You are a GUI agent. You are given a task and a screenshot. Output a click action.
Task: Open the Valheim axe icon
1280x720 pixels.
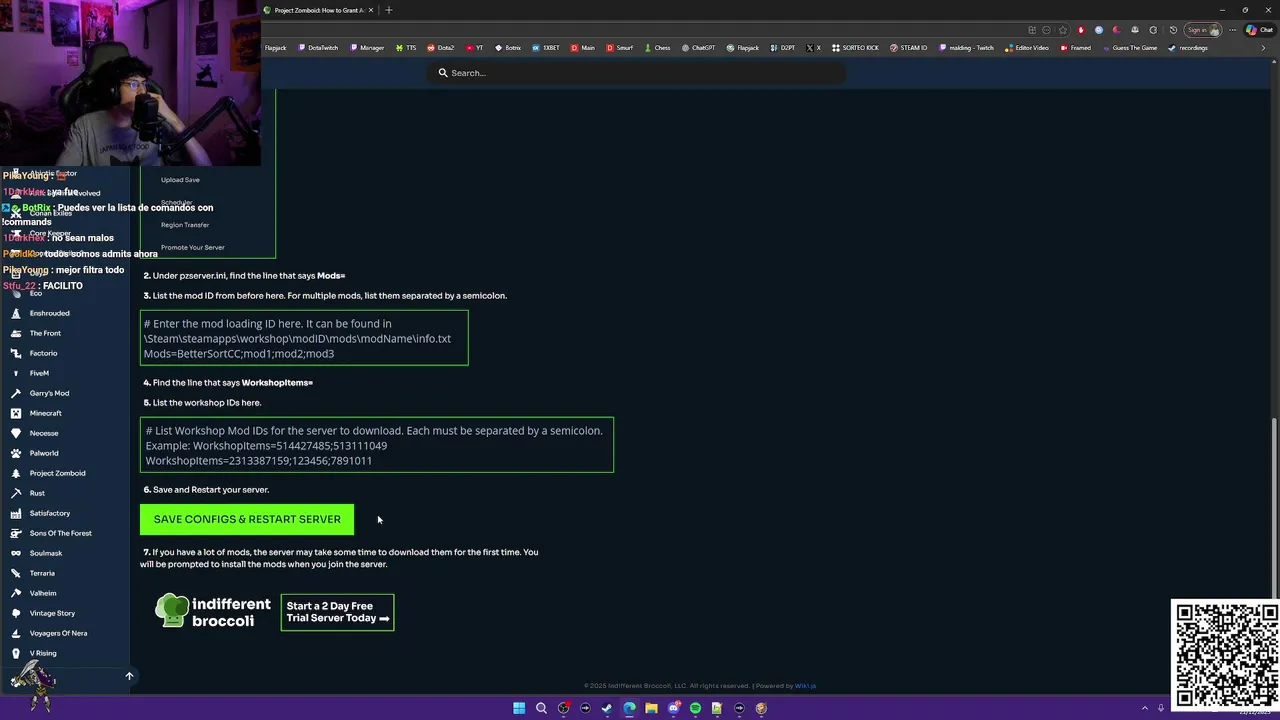pos(16,593)
